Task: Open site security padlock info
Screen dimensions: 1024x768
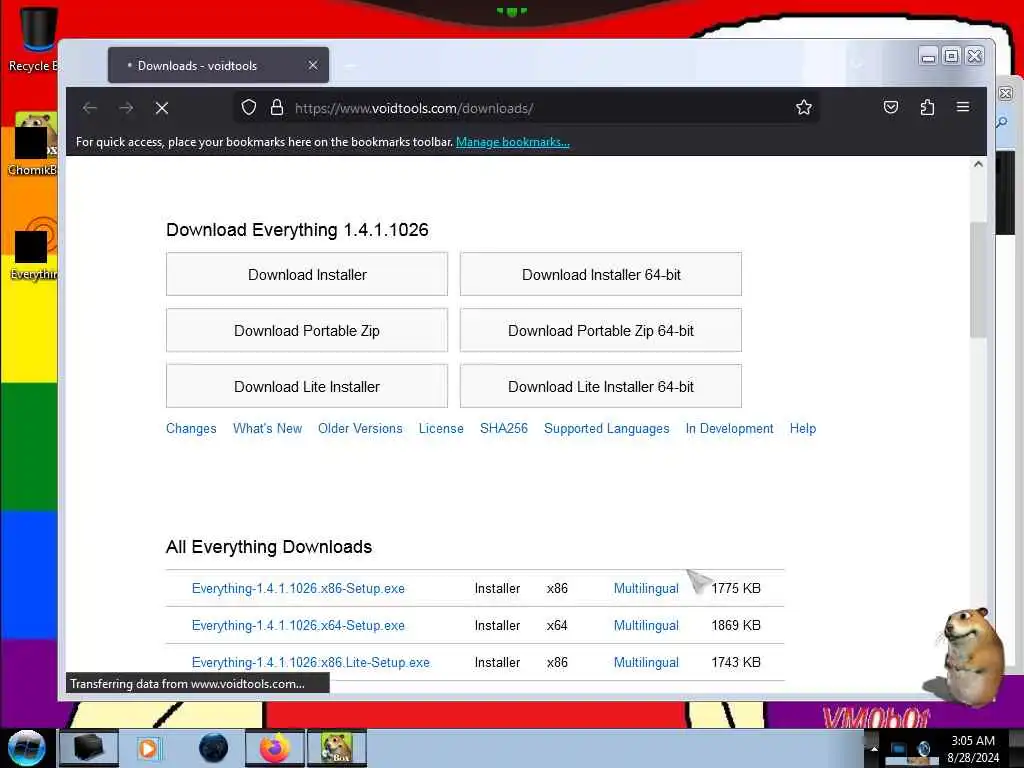Action: [277, 108]
